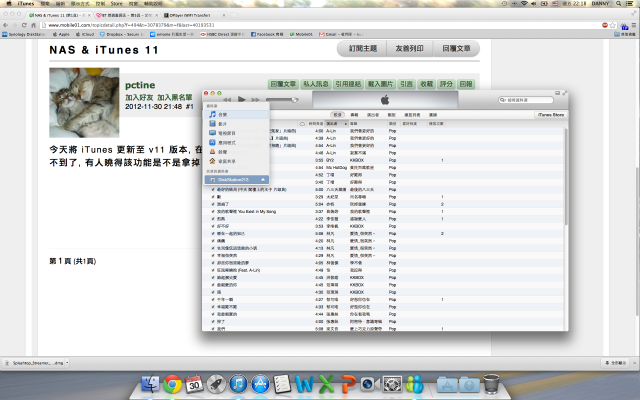Open iTunes search magnifier options
Screen dimensions: 640x400
503,100
